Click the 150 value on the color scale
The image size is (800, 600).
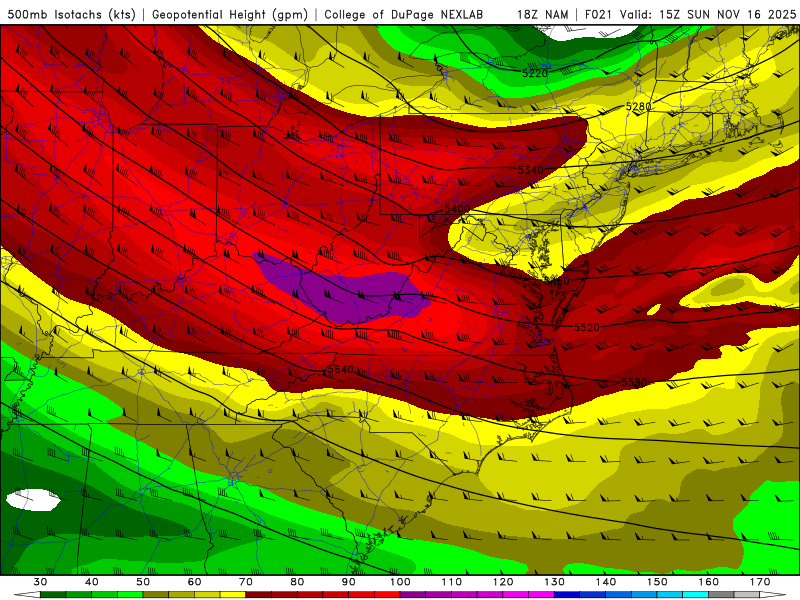[657, 582]
